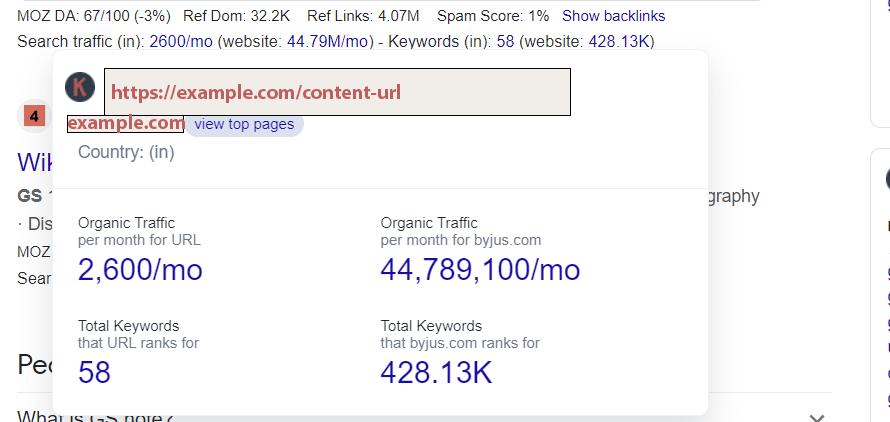
Task: Click the 'Ref Links: 4.07M' text
Action: tap(363, 16)
